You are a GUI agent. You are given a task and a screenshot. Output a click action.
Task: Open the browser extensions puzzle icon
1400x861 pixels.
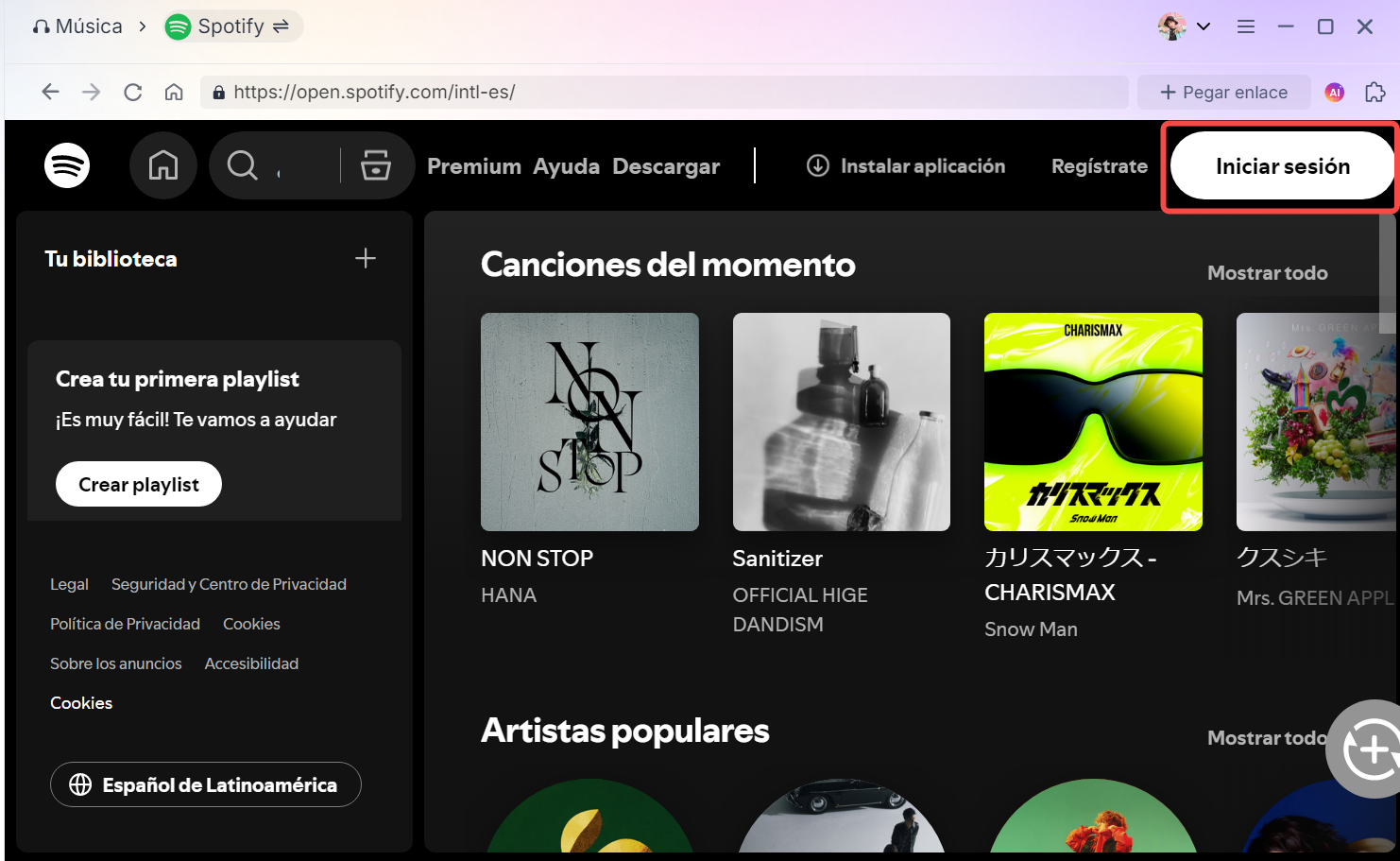tap(1374, 92)
